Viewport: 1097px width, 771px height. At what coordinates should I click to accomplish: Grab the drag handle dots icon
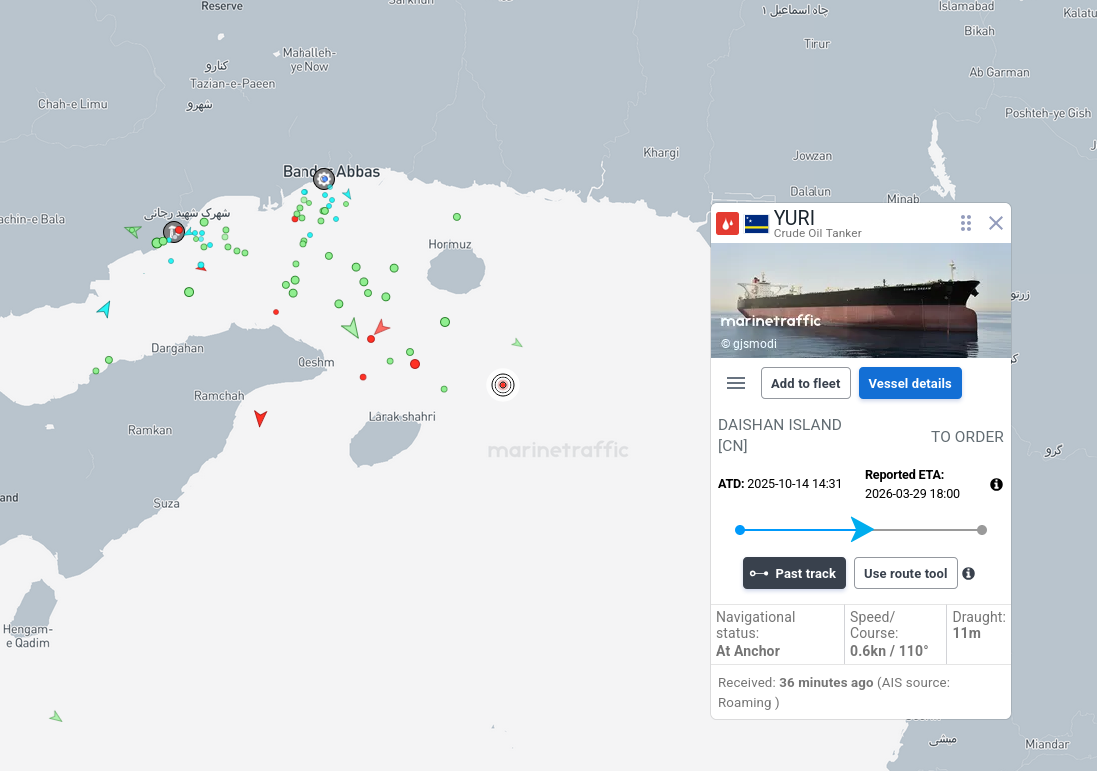[965, 222]
